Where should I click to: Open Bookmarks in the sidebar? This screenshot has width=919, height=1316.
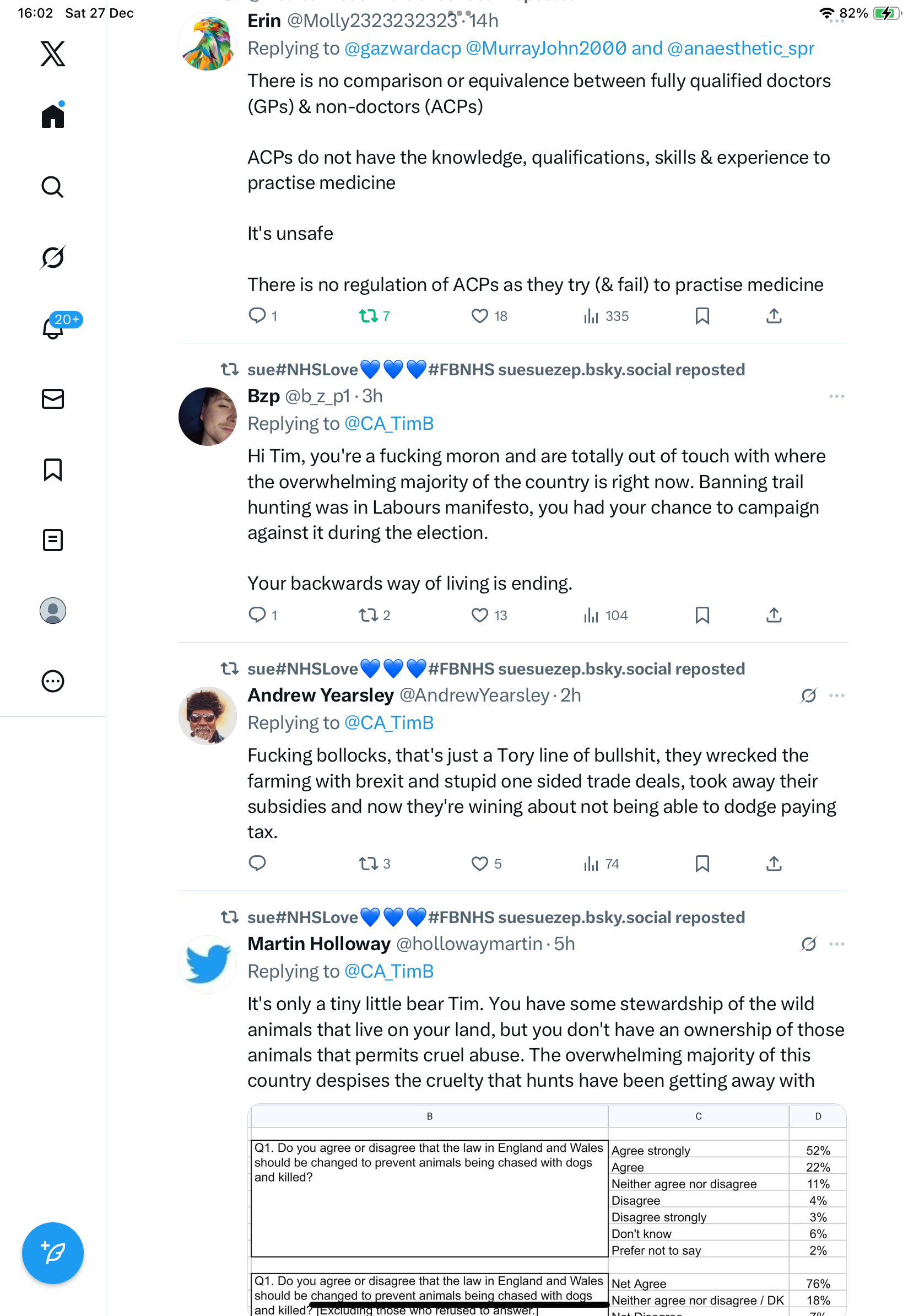[x=53, y=470]
